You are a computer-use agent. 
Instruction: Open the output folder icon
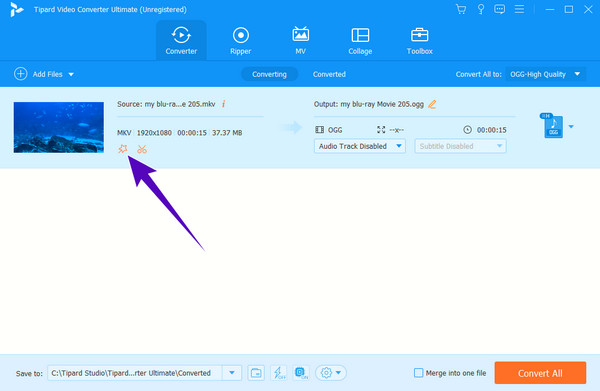click(x=256, y=373)
